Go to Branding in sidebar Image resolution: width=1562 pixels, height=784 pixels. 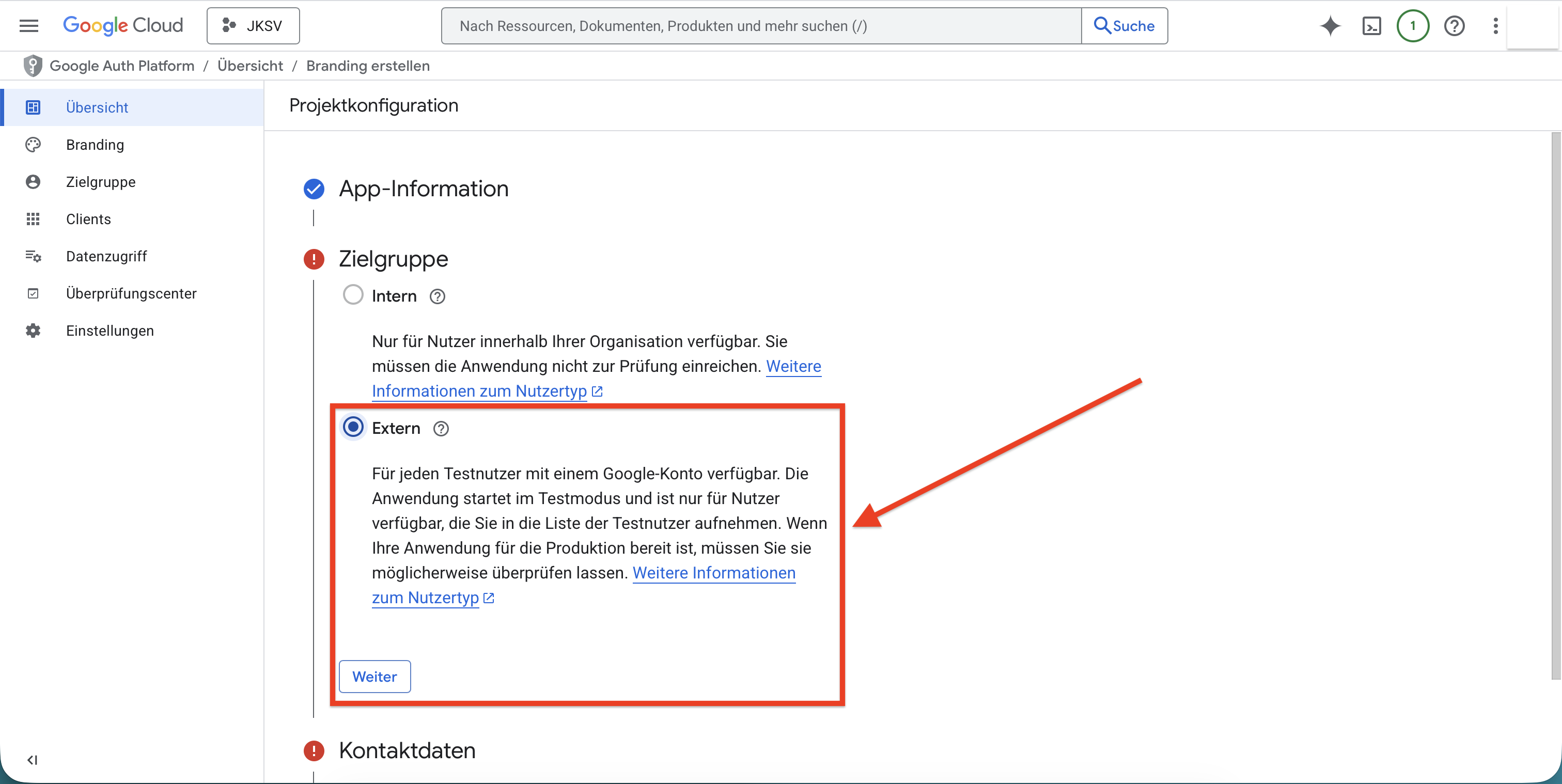[95, 145]
